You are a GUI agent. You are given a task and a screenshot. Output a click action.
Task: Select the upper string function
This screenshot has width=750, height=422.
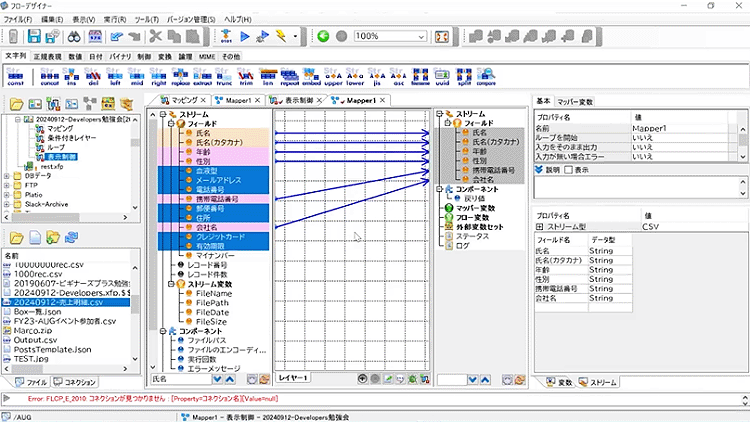pos(333,77)
